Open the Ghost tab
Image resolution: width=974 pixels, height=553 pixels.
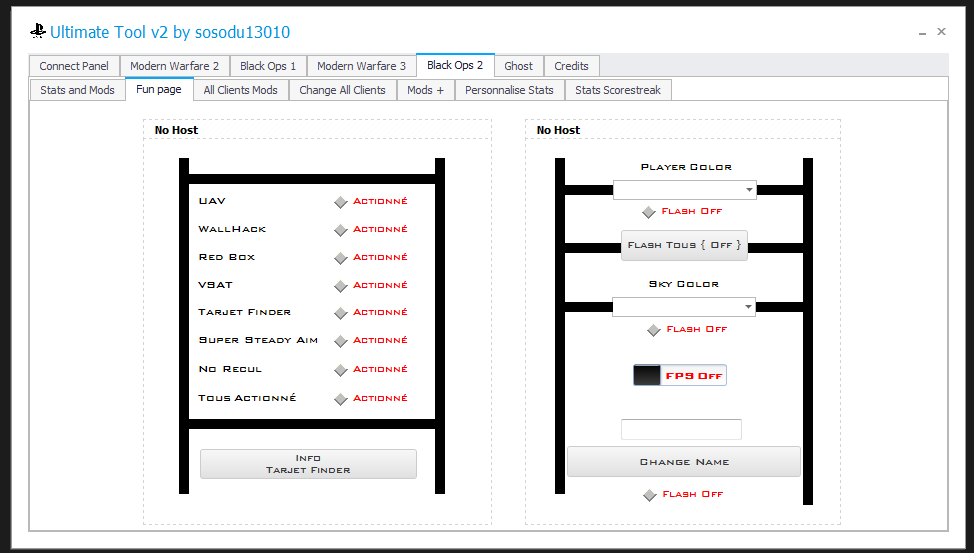(x=519, y=66)
